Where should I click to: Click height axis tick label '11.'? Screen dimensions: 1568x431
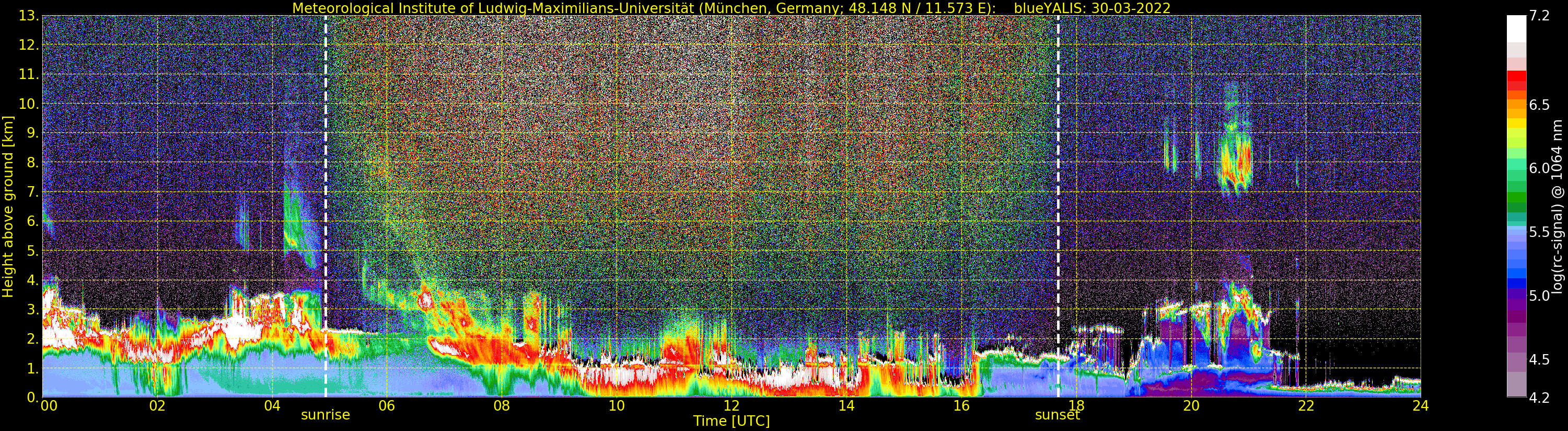click(29, 74)
